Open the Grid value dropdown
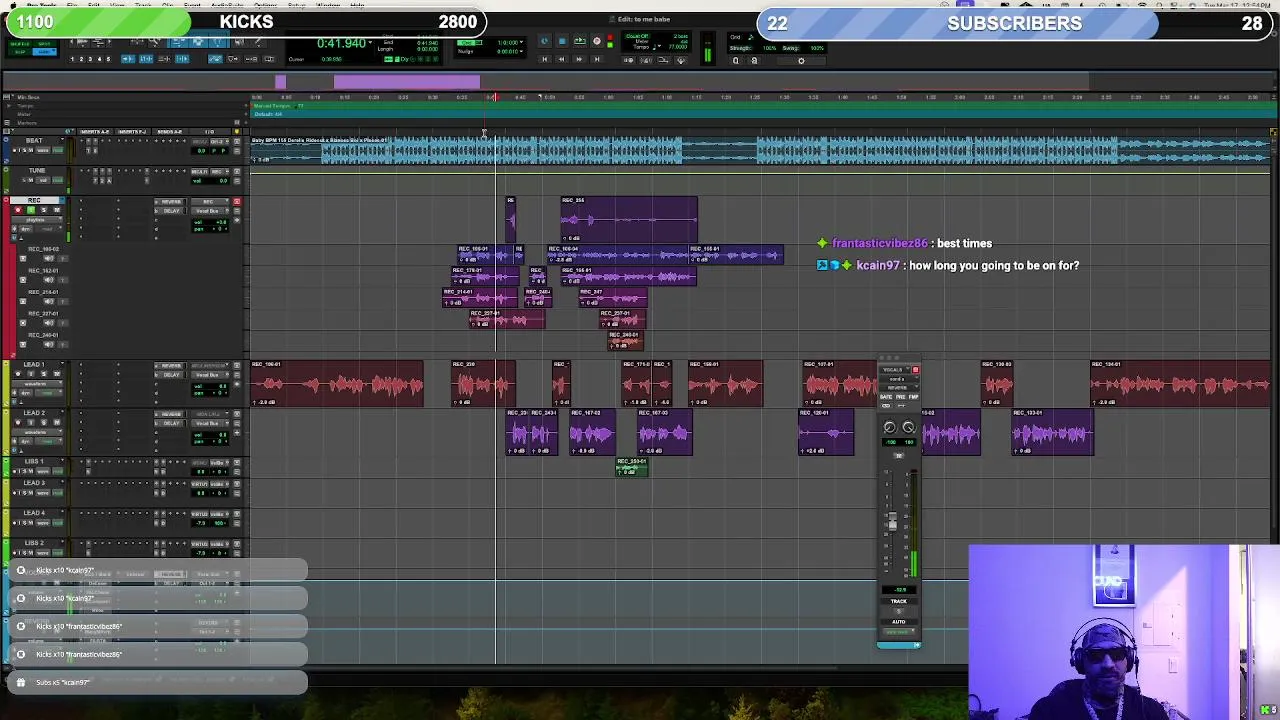This screenshot has height=720, width=1280. click(x=522, y=42)
